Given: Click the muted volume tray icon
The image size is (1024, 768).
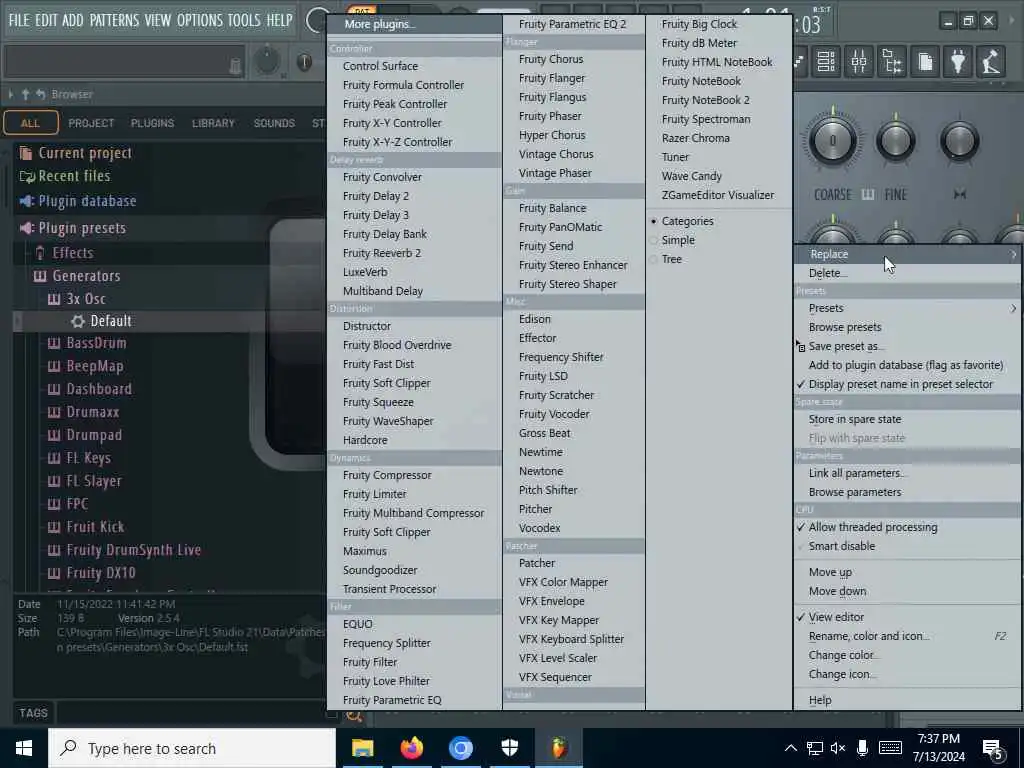Looking at the screenshot, I should coord(838,748).
